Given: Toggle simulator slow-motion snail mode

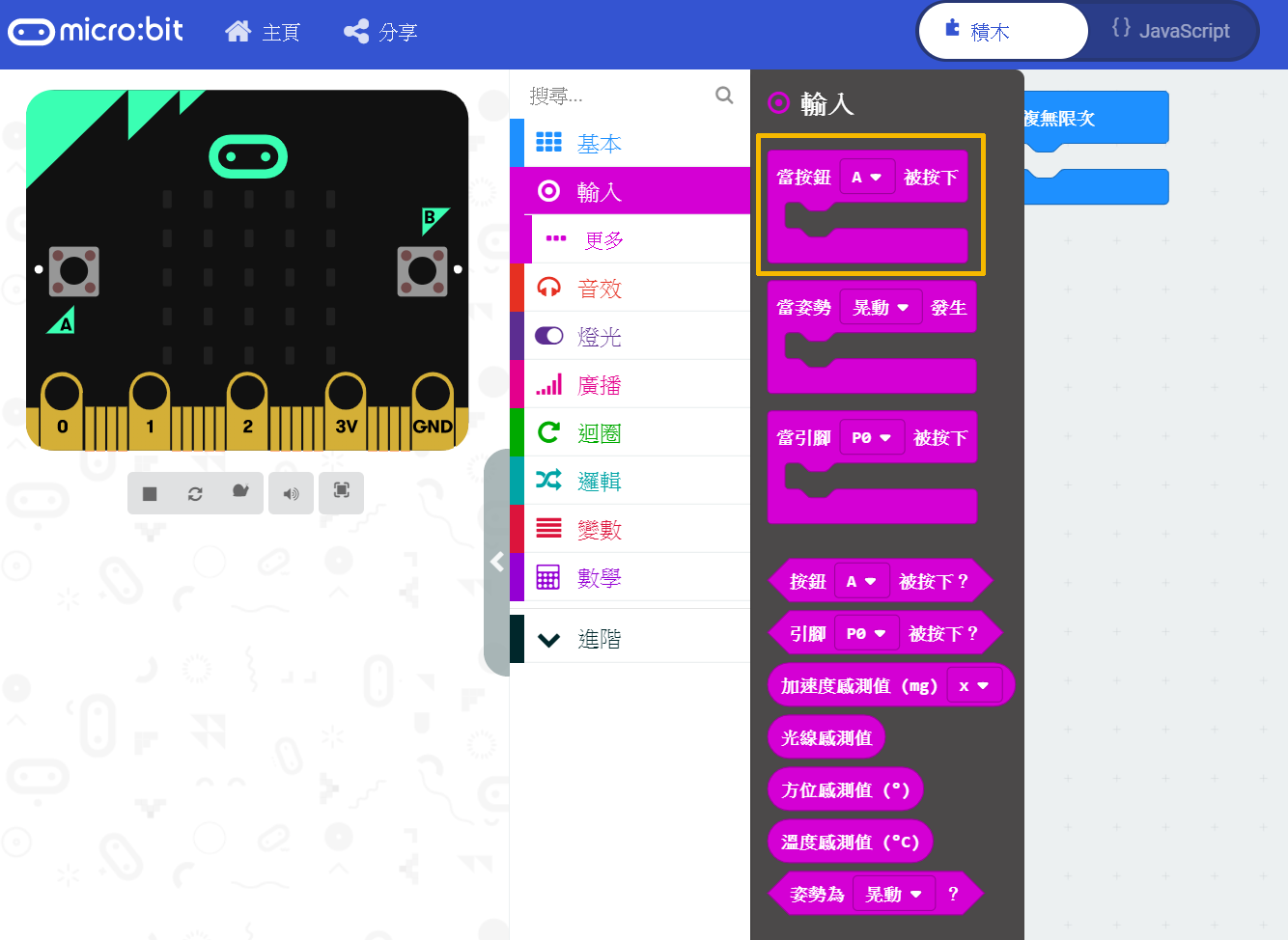Looking at the screenshot, I should pos(240,492).
